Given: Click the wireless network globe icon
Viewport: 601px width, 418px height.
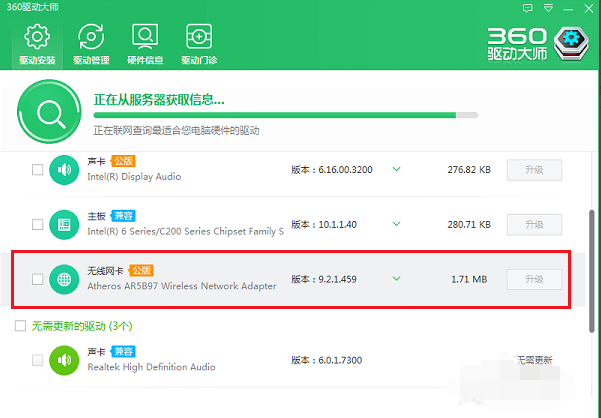Looking at the screenshot, I should point(64,279).
